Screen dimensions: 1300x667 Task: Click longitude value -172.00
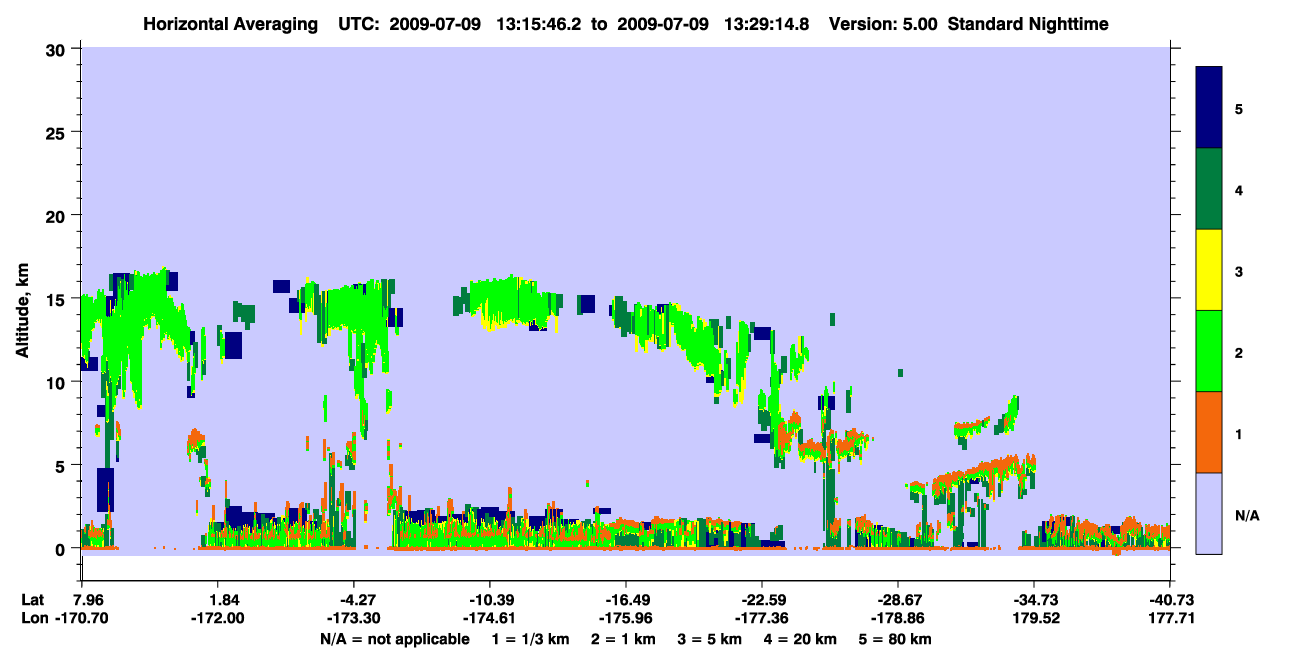219,618
